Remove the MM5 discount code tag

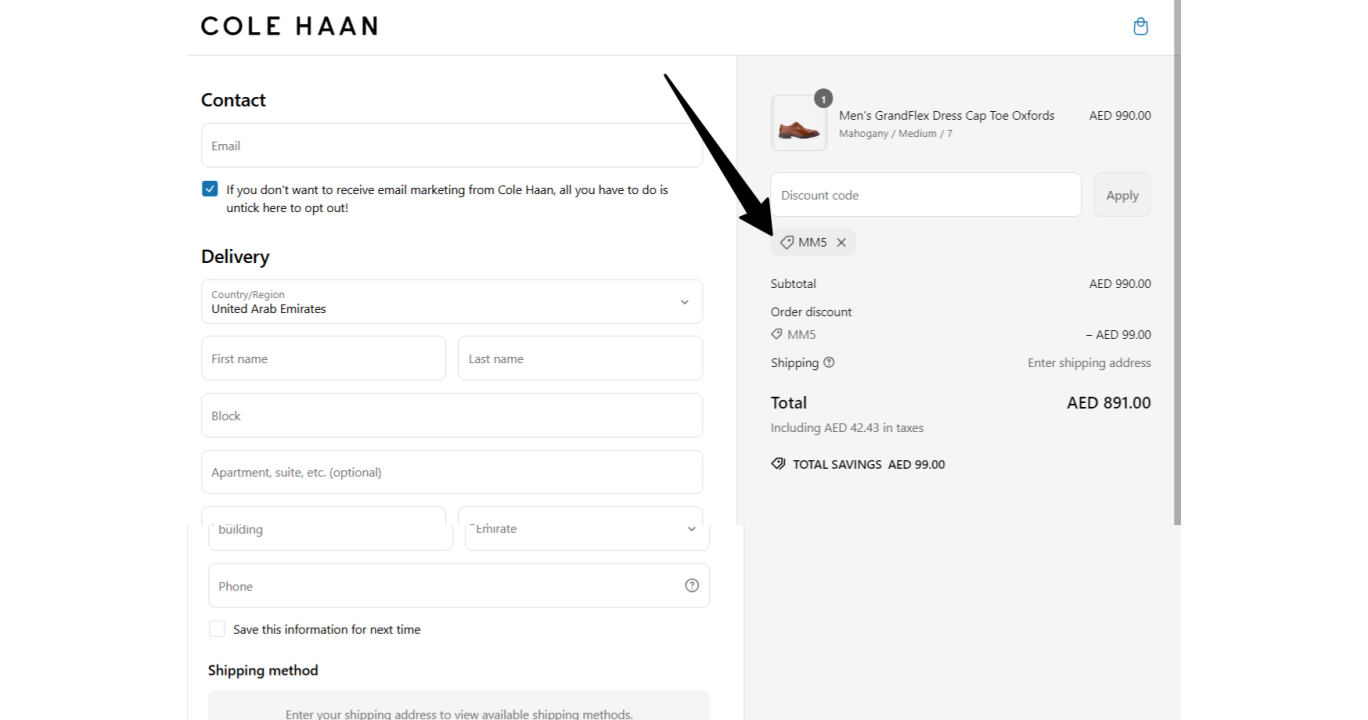[x=841, y=243]
